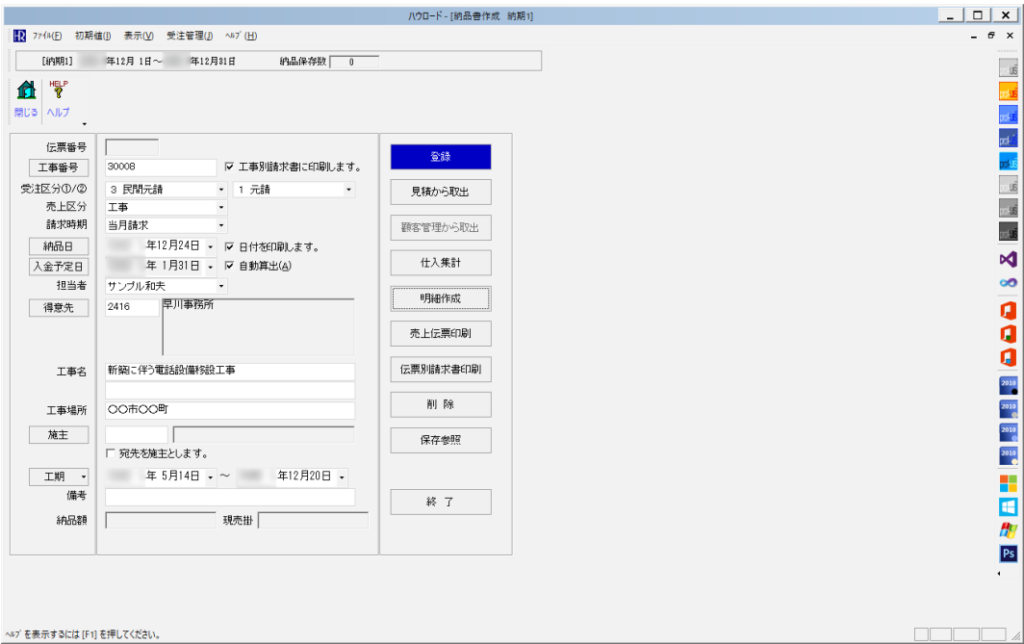Click the orange pdf icon in sidebar
1024x644 pixels.
coord(1008,91)
